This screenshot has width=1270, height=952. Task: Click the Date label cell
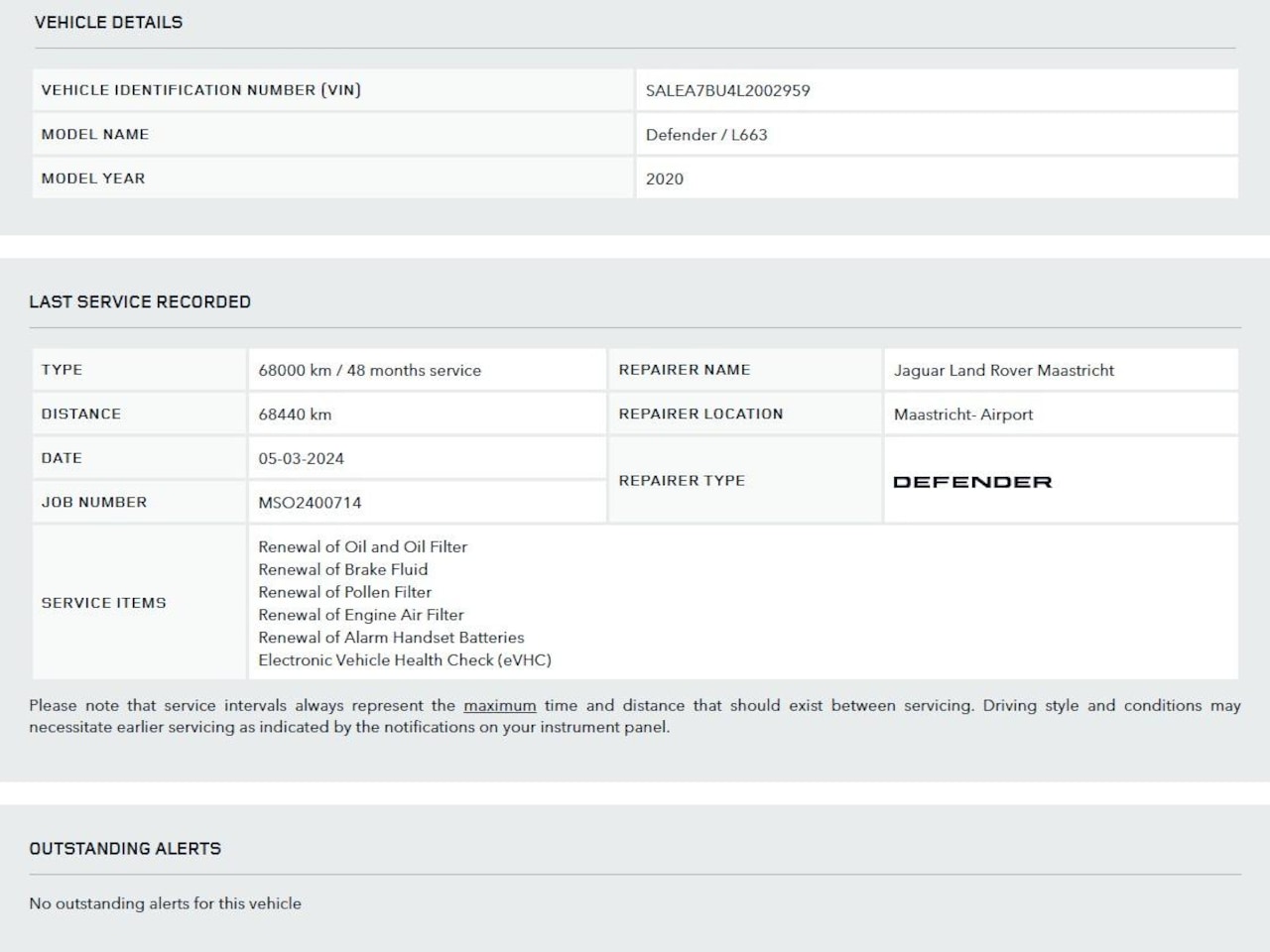coord(139,458)
